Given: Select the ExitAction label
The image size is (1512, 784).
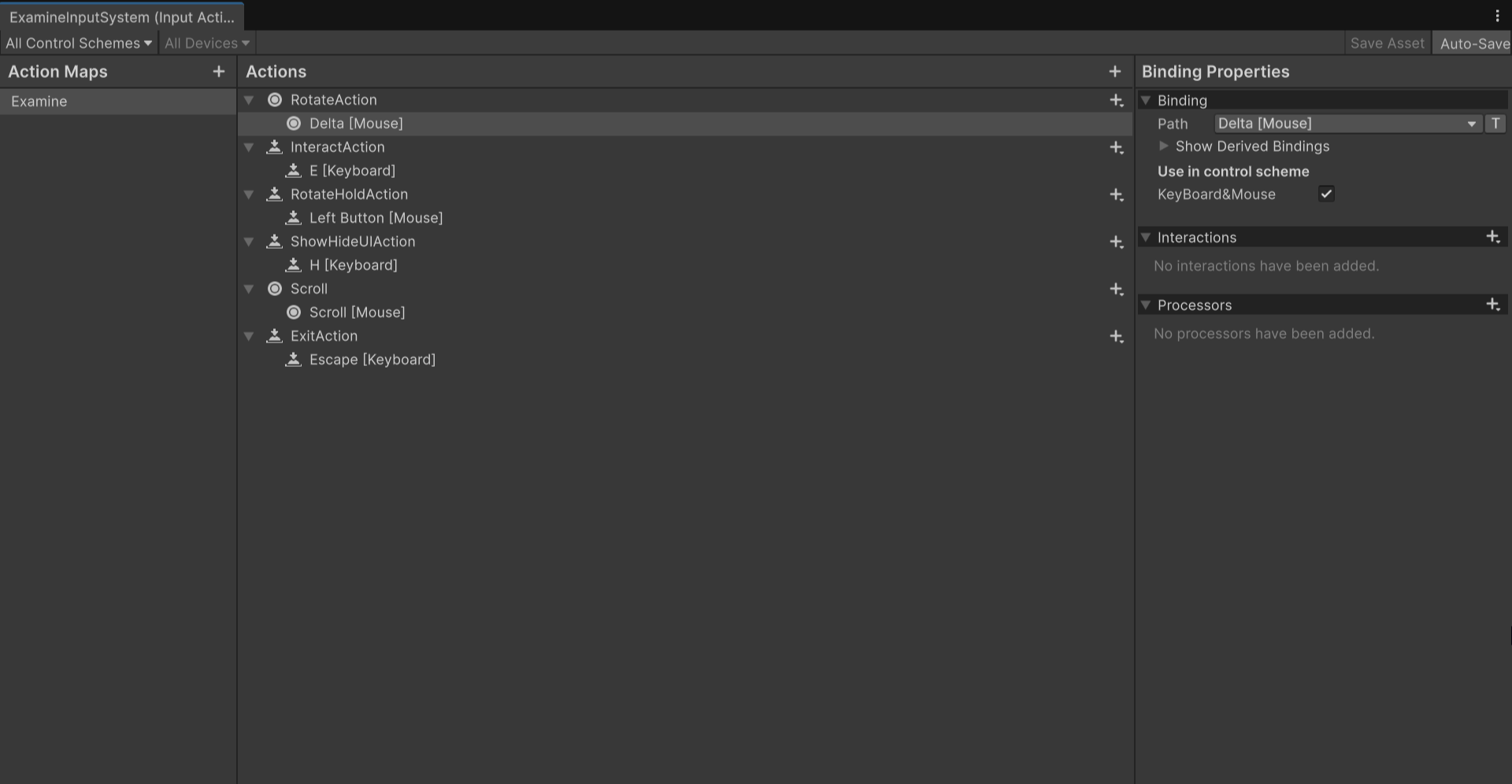Looking at the screenshot, I should click(x=324, y=336).
